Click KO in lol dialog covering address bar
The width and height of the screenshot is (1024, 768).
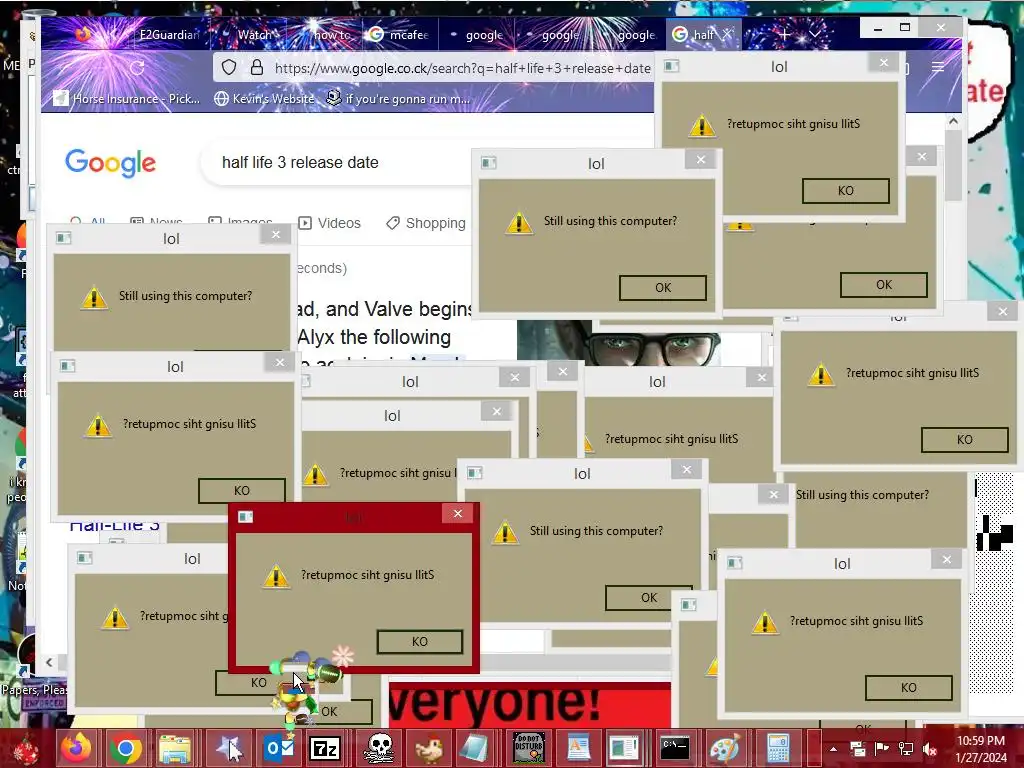[x=845, y=191]
